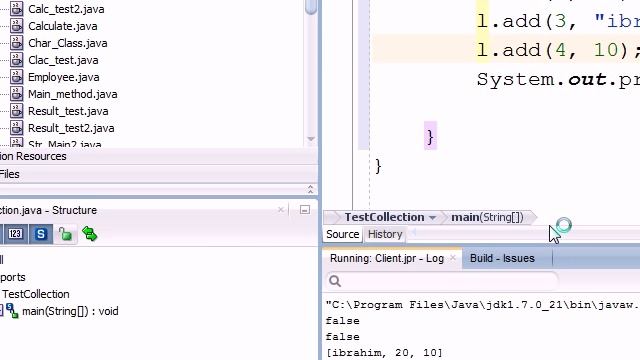Viewport: 640px width, 360px height.
Task: Click the [ibrahim, 20, 10] output line
Action: click(x=384, y=353)
